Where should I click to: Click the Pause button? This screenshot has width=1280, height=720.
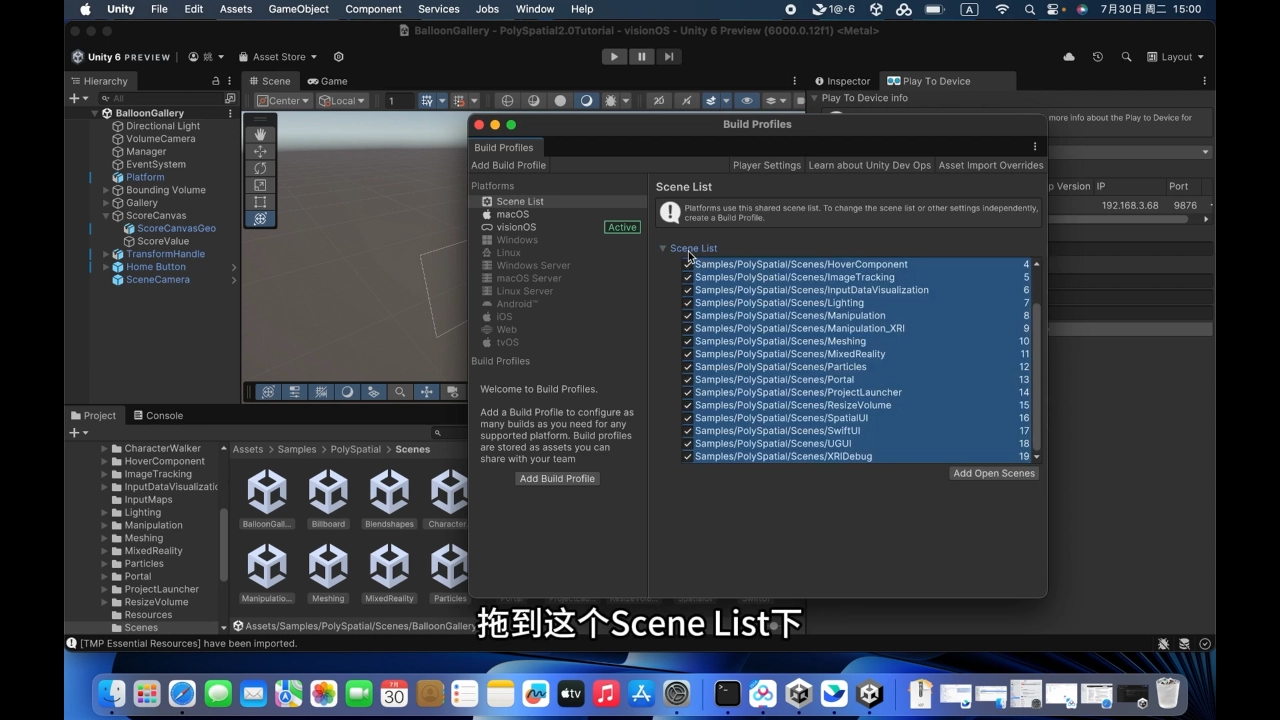click(642, 57)
